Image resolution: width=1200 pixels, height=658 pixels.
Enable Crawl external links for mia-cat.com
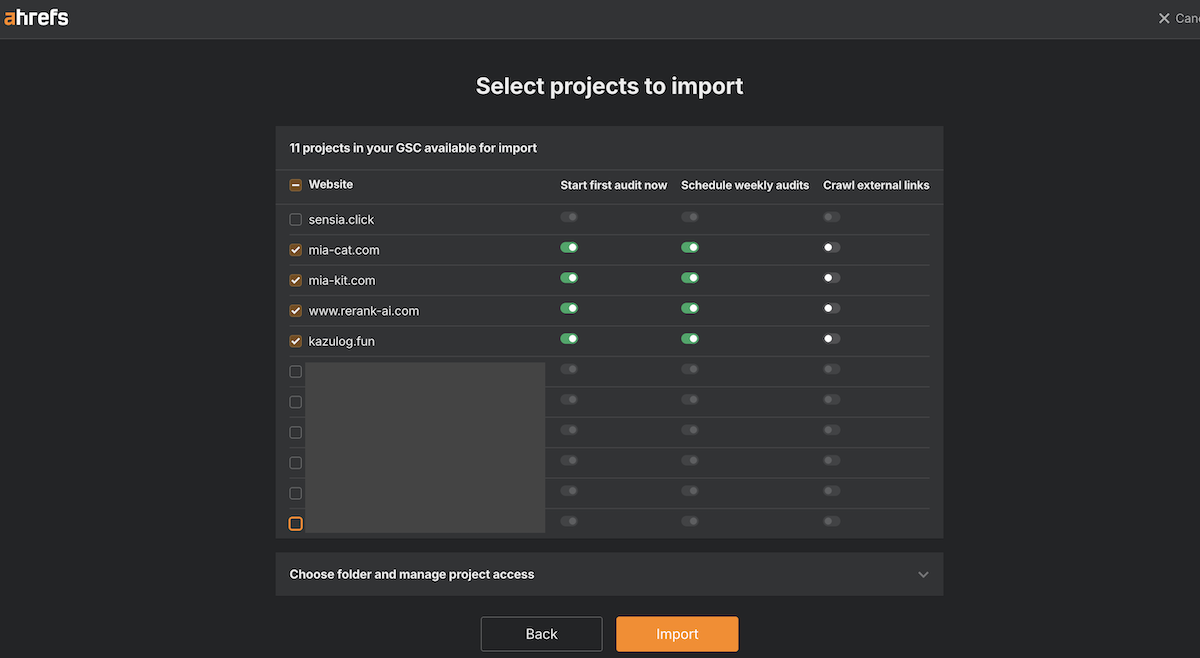831,247
